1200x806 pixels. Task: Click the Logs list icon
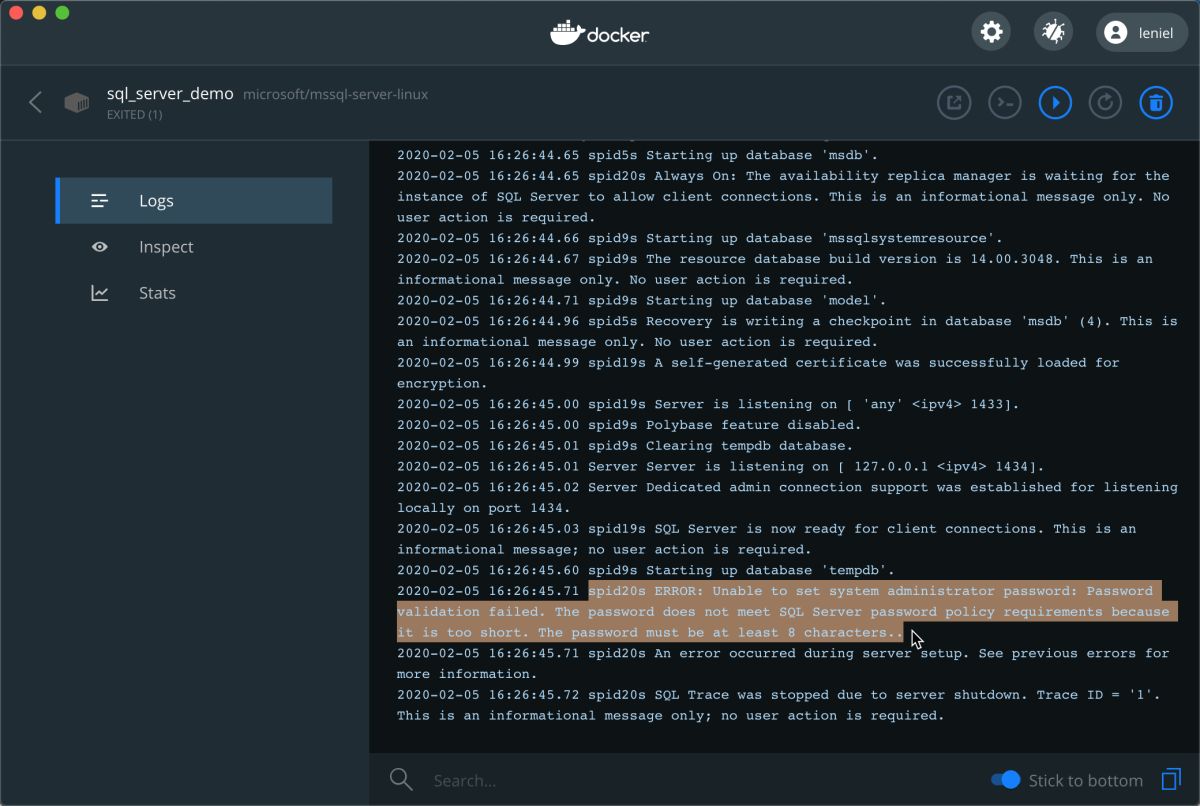[100, 200]
